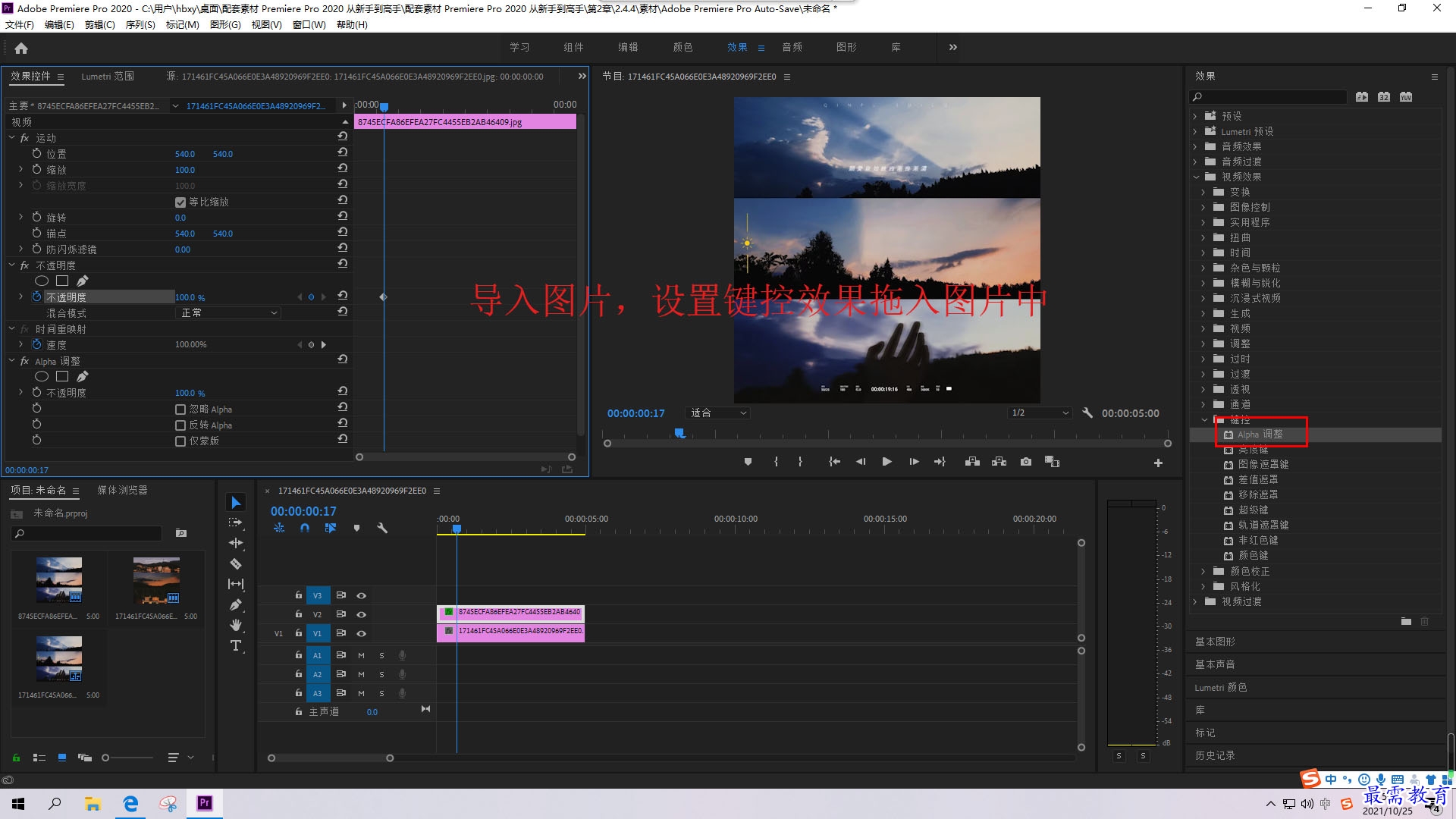Expand the 颜色校正 folder

1203,572
